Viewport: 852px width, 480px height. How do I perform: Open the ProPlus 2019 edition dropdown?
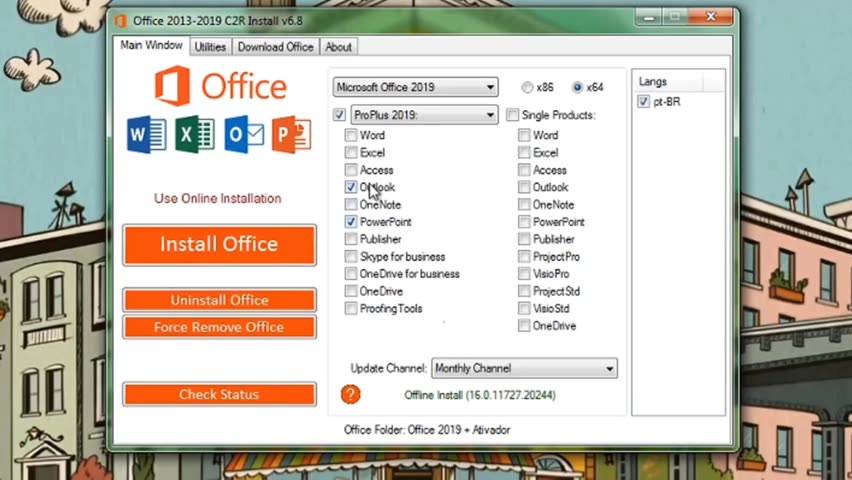coord(424,115)
